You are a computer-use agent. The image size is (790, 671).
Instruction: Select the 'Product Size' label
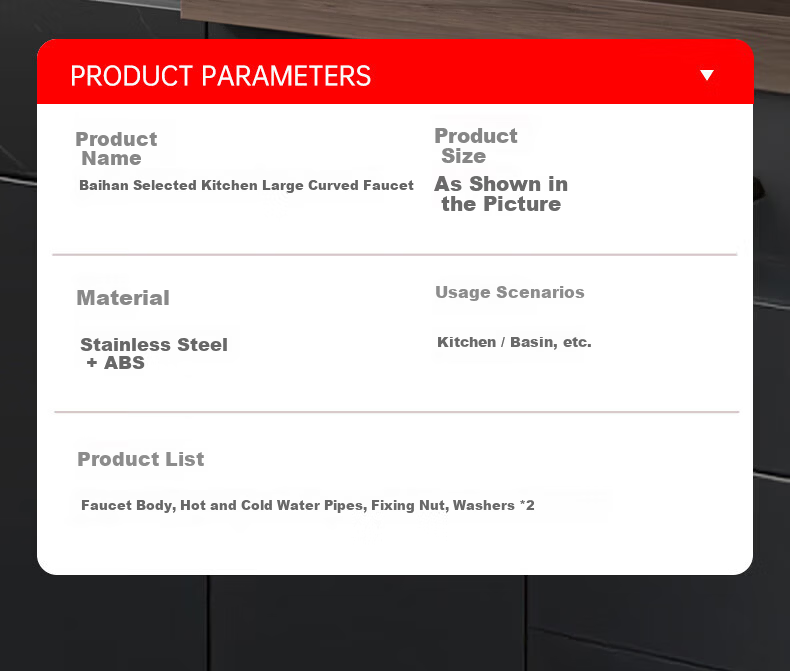pyautogui.click(x=476, y=146)
